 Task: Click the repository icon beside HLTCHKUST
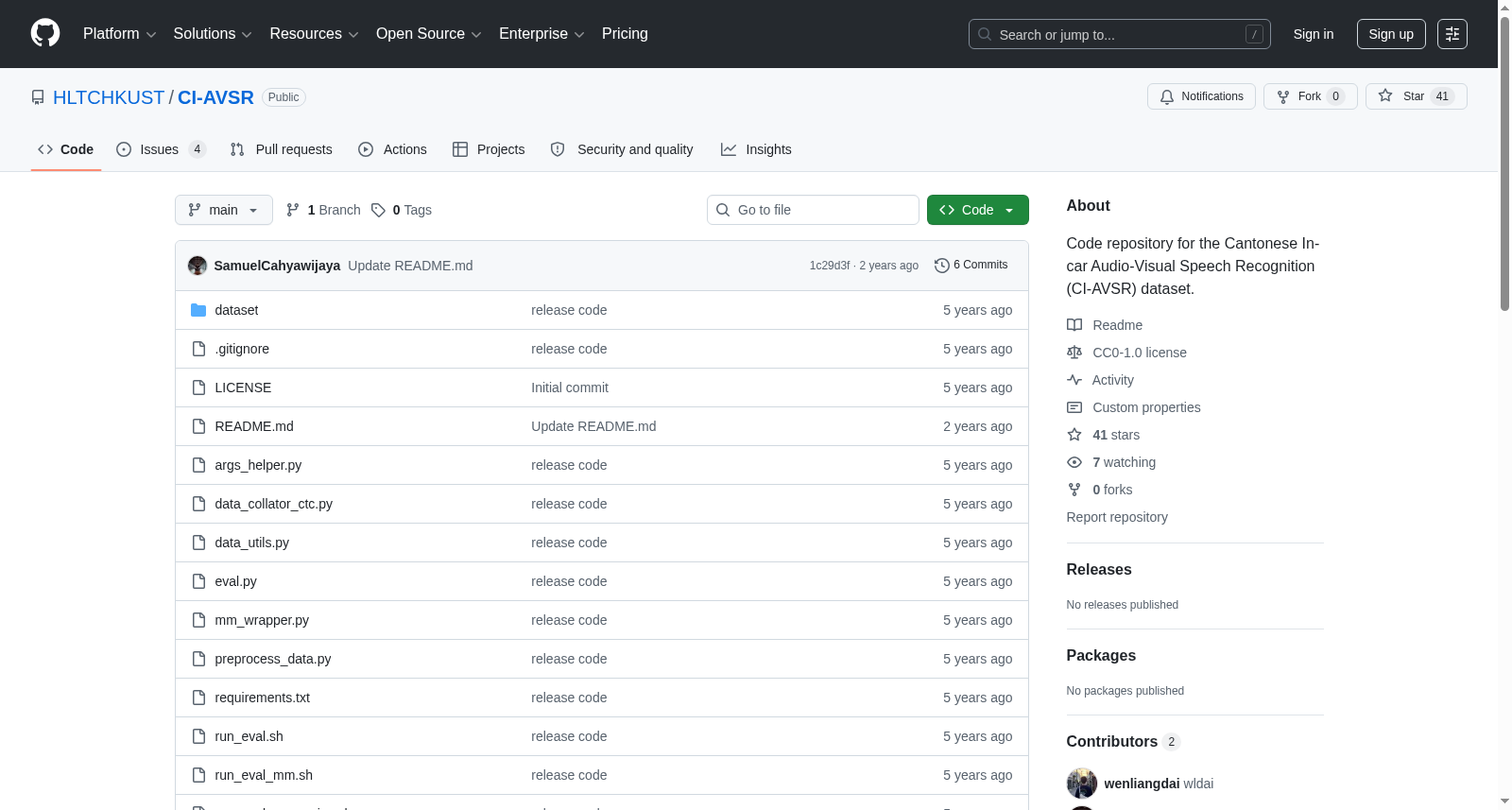tap(38, 97)
